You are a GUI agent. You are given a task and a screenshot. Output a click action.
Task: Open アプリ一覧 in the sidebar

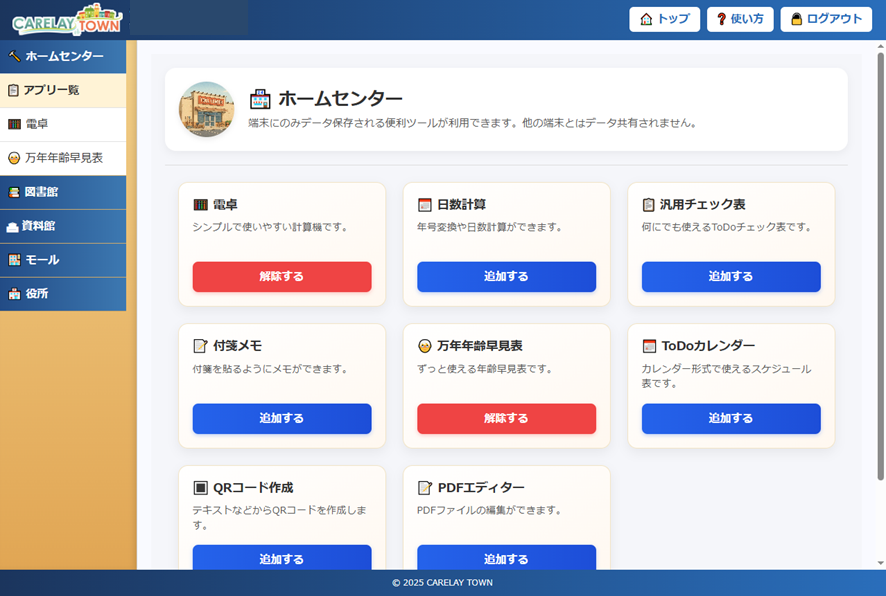pyautogui.click(x=63, y=90)
